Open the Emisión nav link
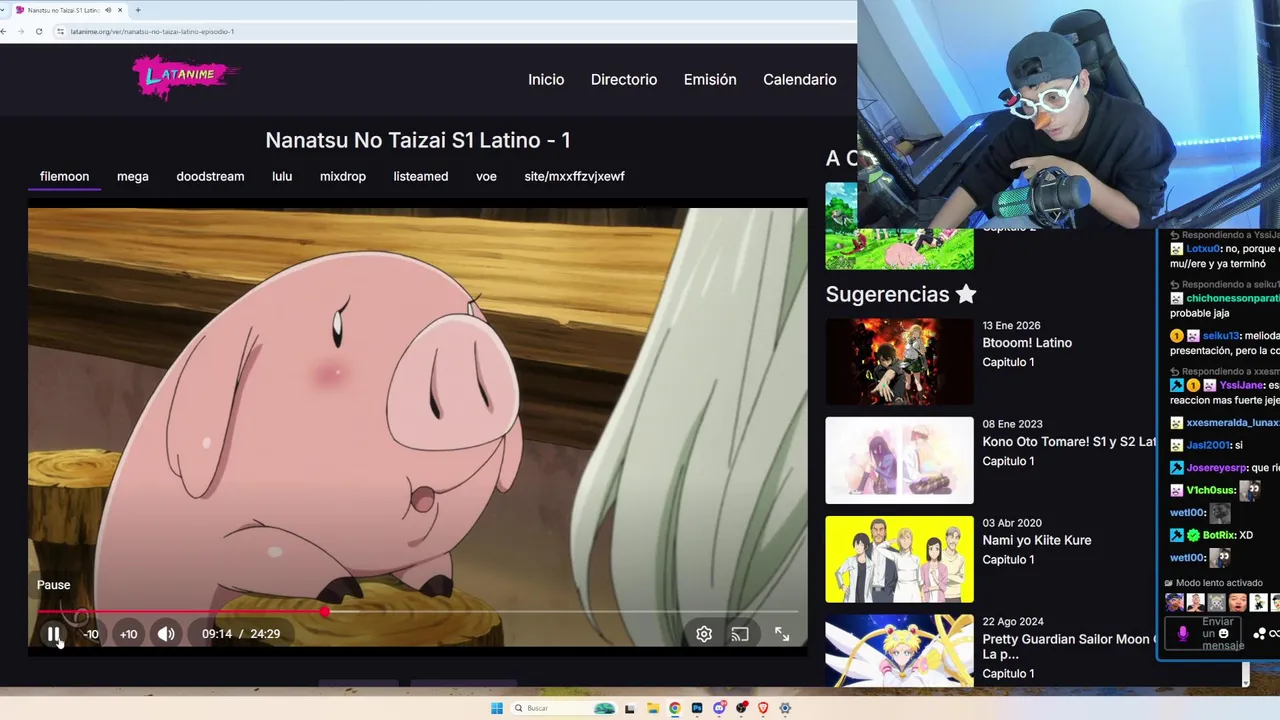Viewport: 1280px width, 720px height. [710, 80]
